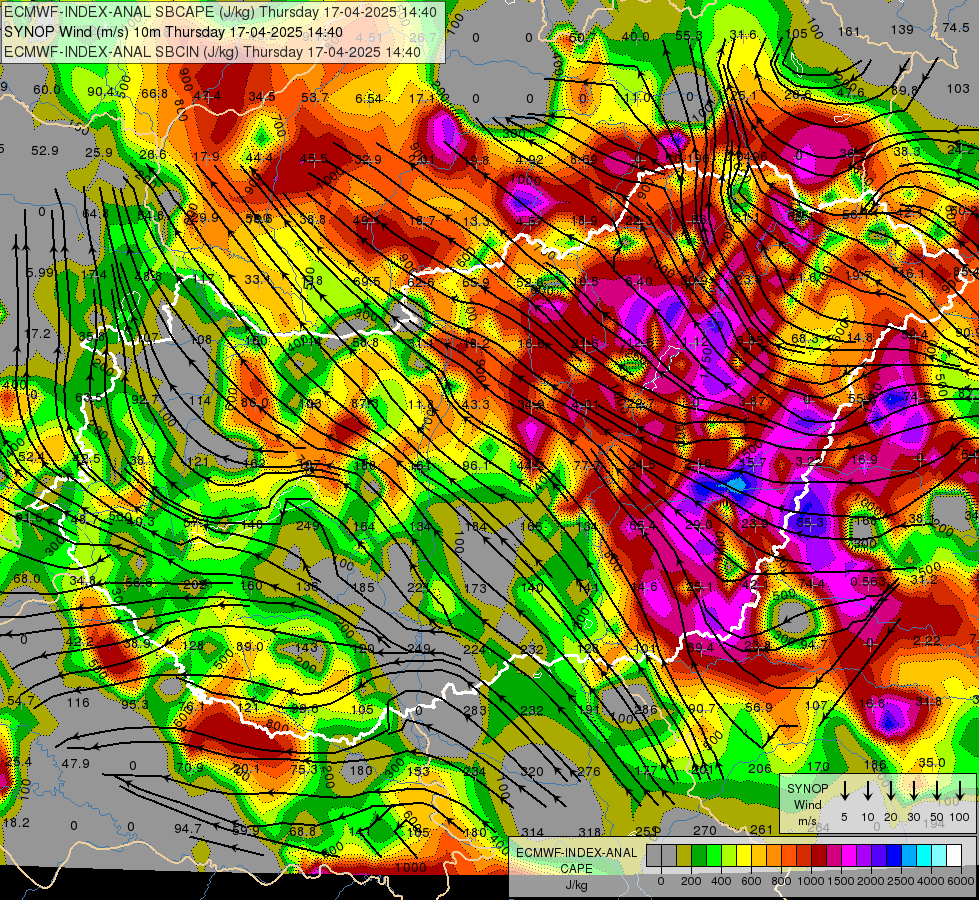
Task: Click the wind arrow above the 100 m/s label
Action: pos(960,790)
